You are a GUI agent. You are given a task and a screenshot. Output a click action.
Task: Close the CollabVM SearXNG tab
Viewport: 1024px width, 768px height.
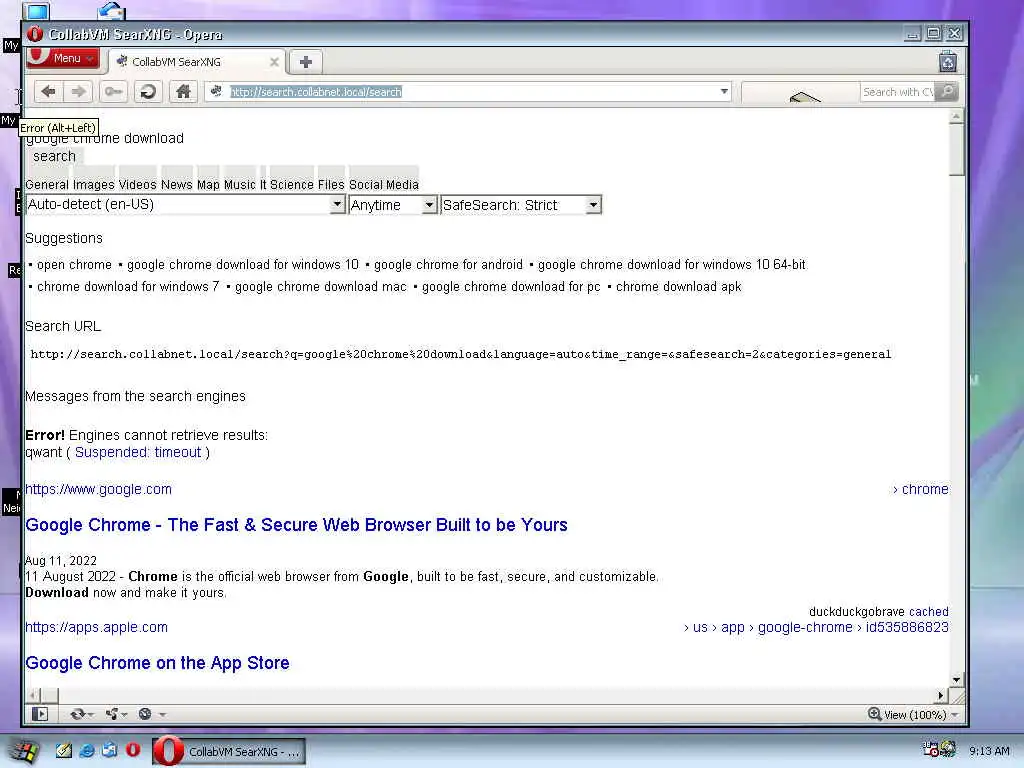[x=274, y=62]
